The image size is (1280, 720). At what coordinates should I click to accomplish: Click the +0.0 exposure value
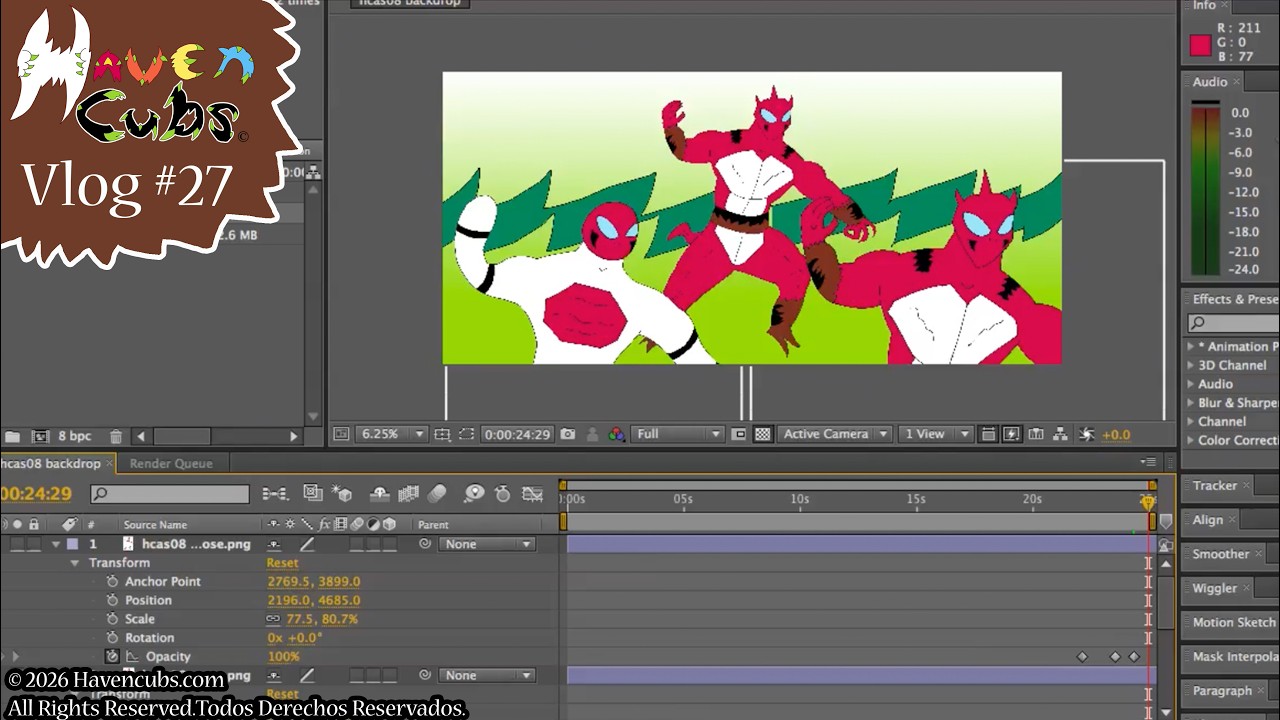1116,434
